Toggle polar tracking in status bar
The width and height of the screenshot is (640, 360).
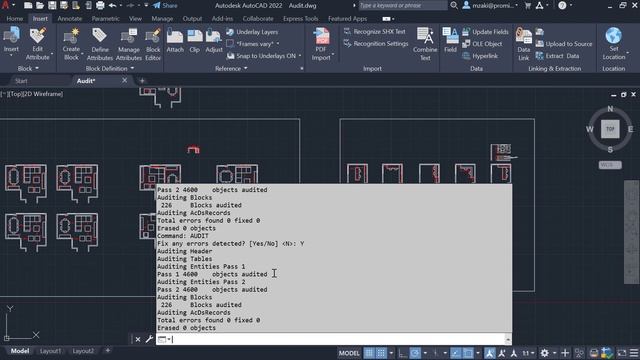tap(415, 353)
